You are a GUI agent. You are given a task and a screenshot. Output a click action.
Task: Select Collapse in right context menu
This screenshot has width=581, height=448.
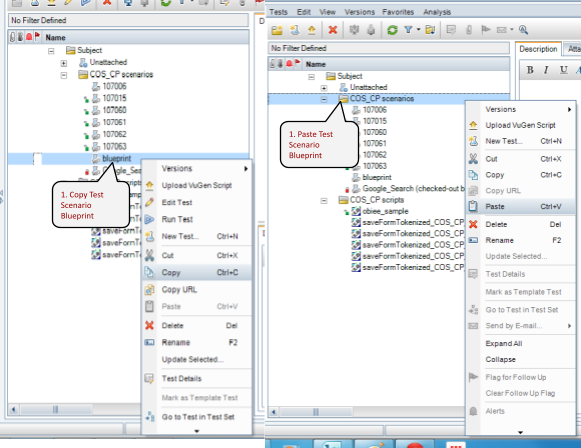pos(520,359)
